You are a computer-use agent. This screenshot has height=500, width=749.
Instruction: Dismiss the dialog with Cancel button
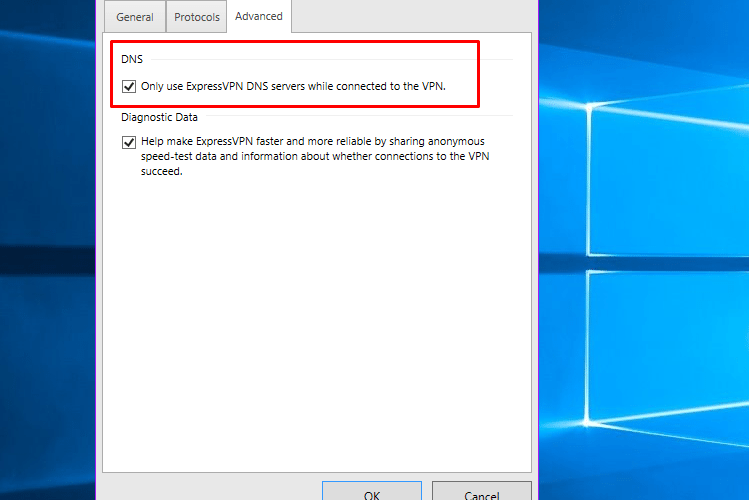(482, 492)
